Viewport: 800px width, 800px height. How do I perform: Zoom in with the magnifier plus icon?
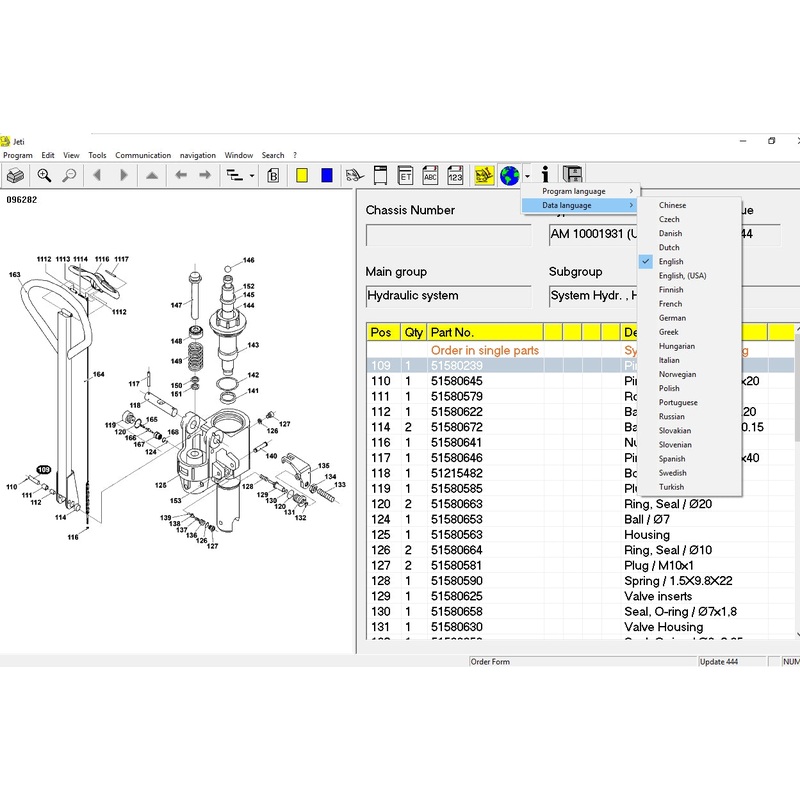pos(44,176)
